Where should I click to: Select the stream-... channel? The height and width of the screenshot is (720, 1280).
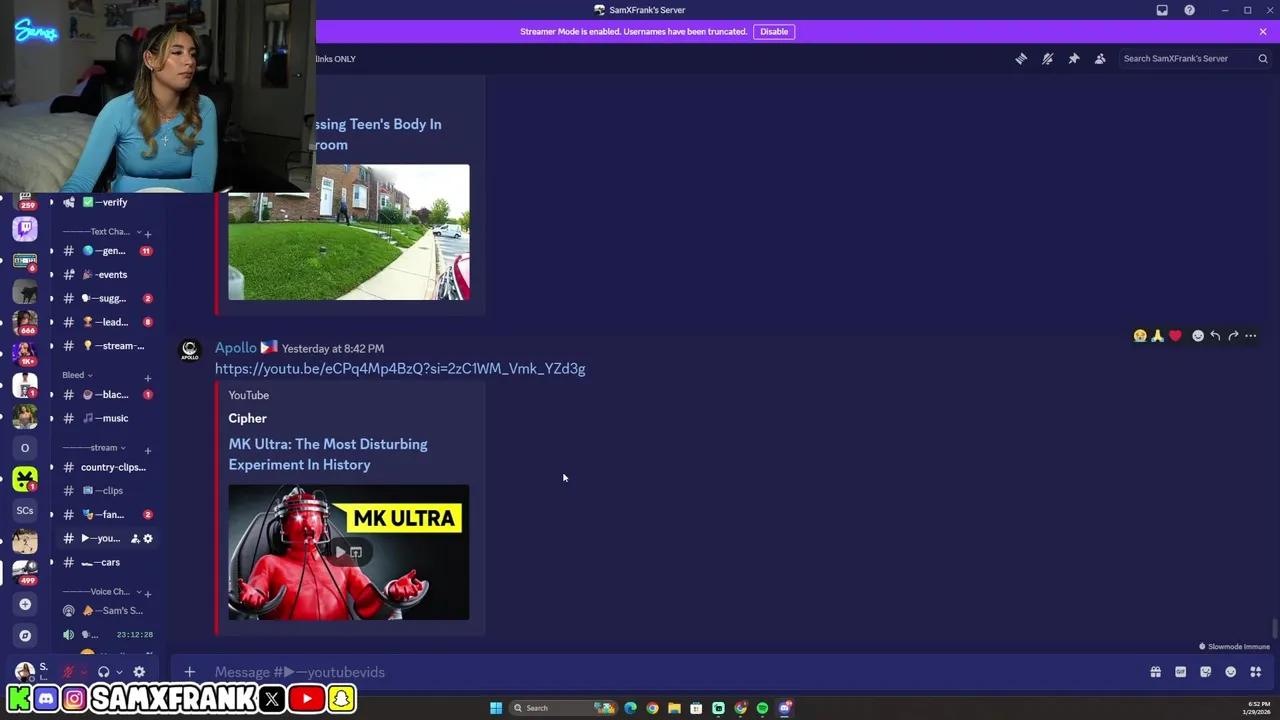(x=106, y=346)
